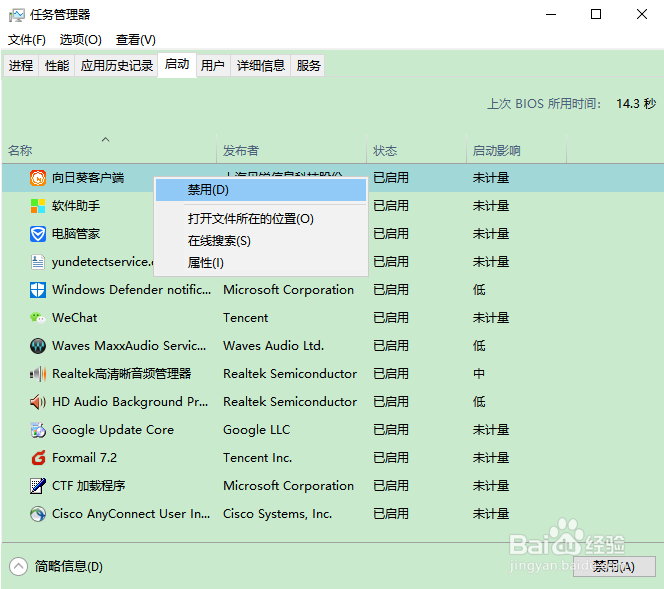The image size is (664, 589).
Task: Click the 14.3 秒 BIOS time value
Action: [x=636, y=103]
